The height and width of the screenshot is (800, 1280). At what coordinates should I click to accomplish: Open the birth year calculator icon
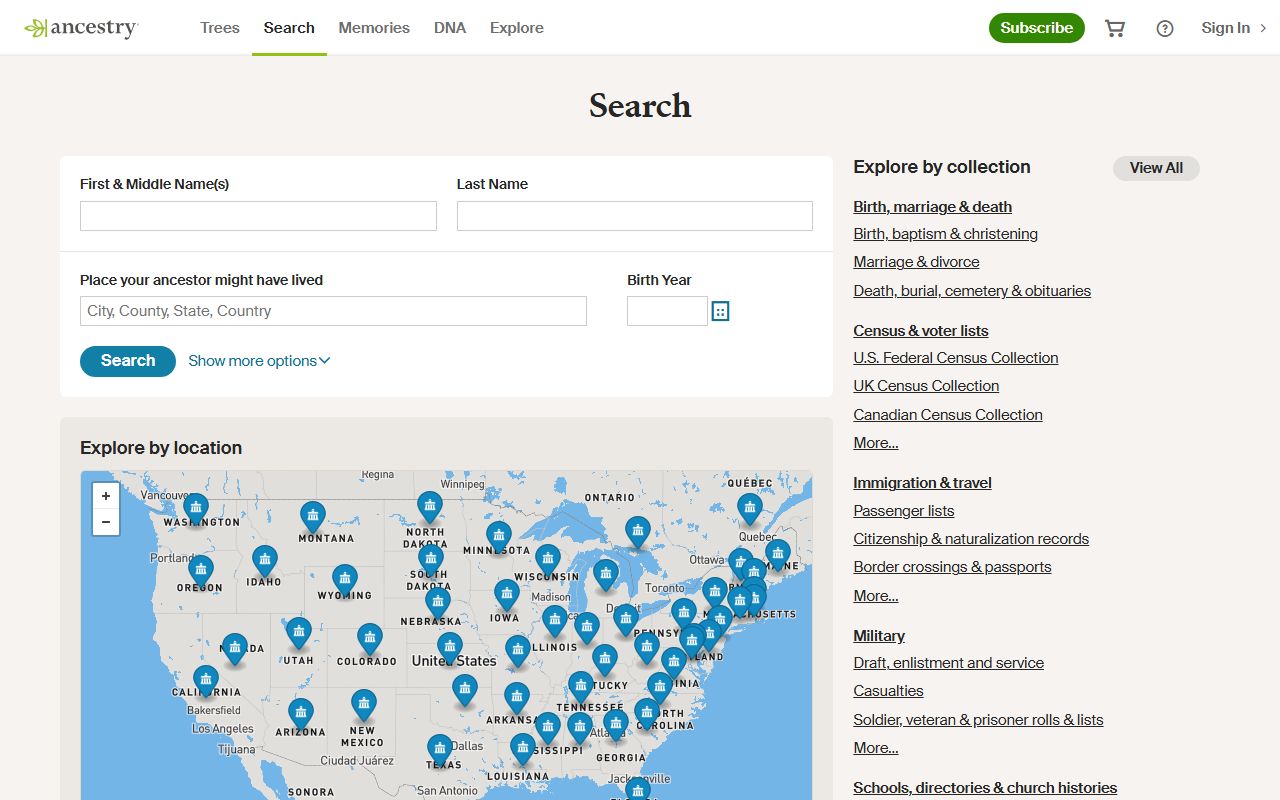(720, 311)
